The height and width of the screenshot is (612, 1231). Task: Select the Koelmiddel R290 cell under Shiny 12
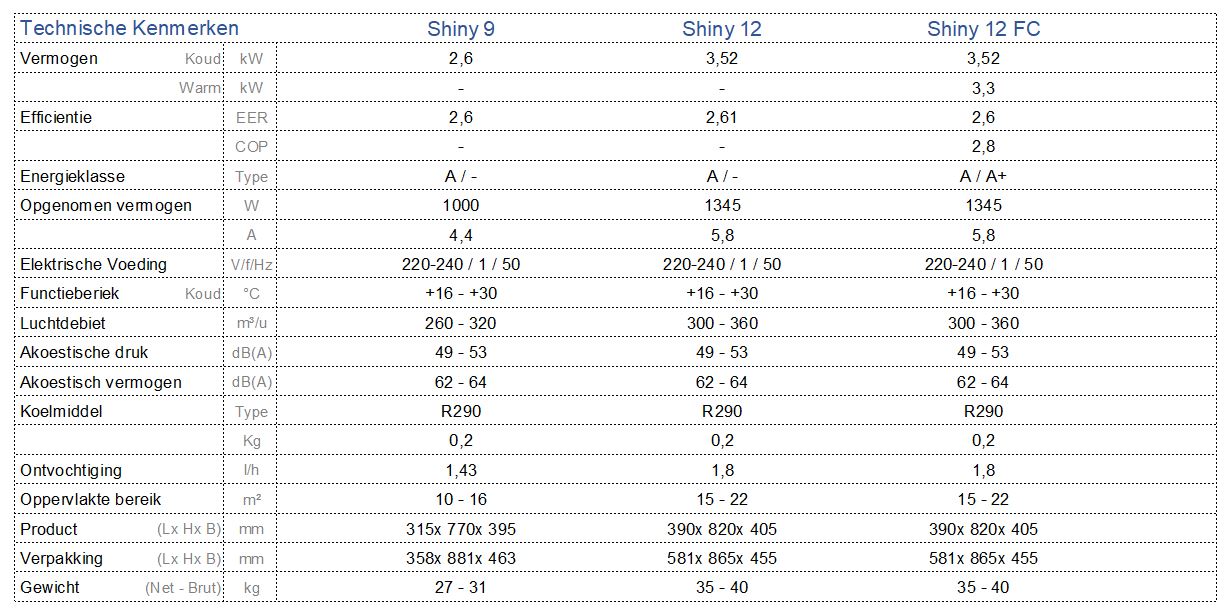pyautogui.click(x=722, y=411)
